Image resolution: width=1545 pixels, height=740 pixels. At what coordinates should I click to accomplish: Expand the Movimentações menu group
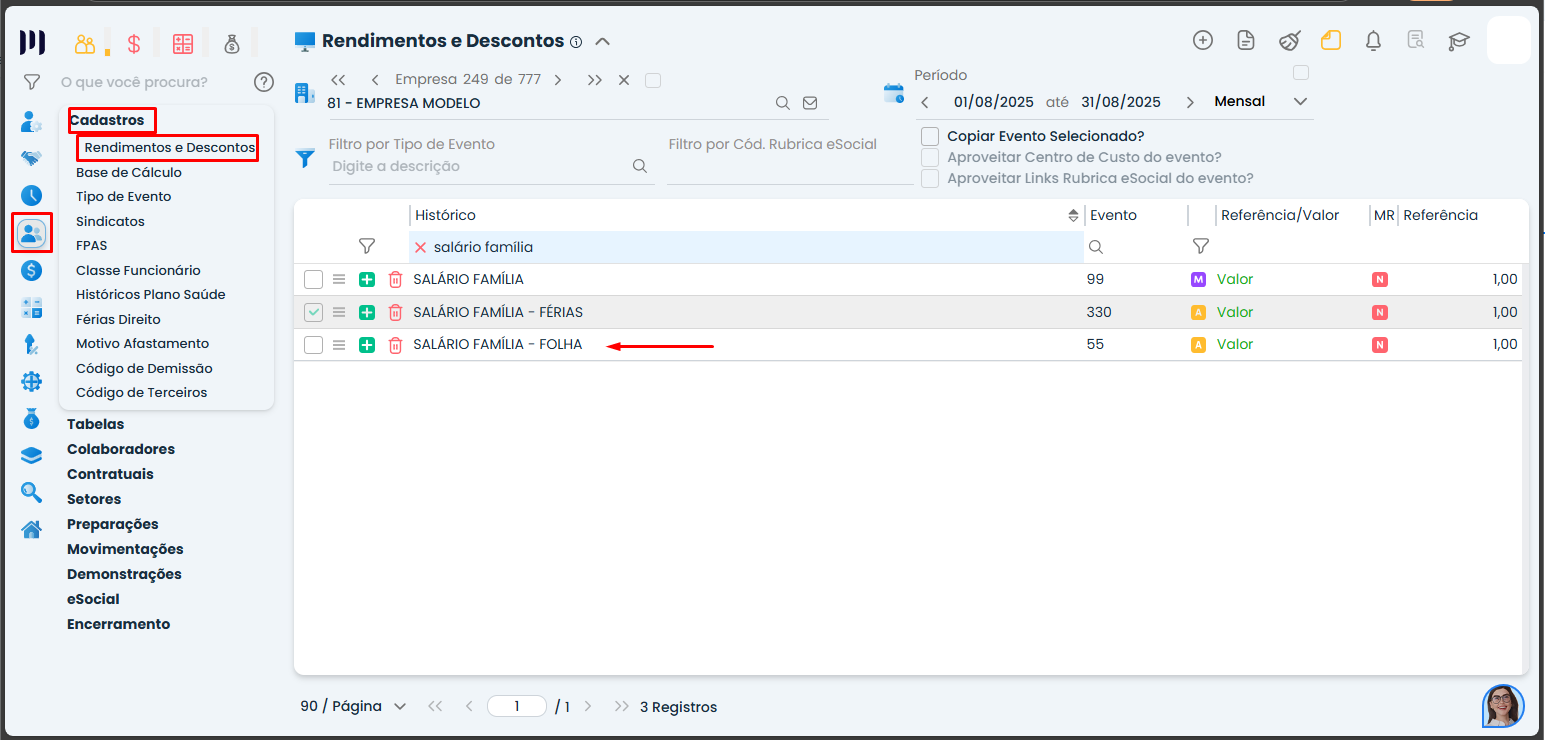(125, 549)
